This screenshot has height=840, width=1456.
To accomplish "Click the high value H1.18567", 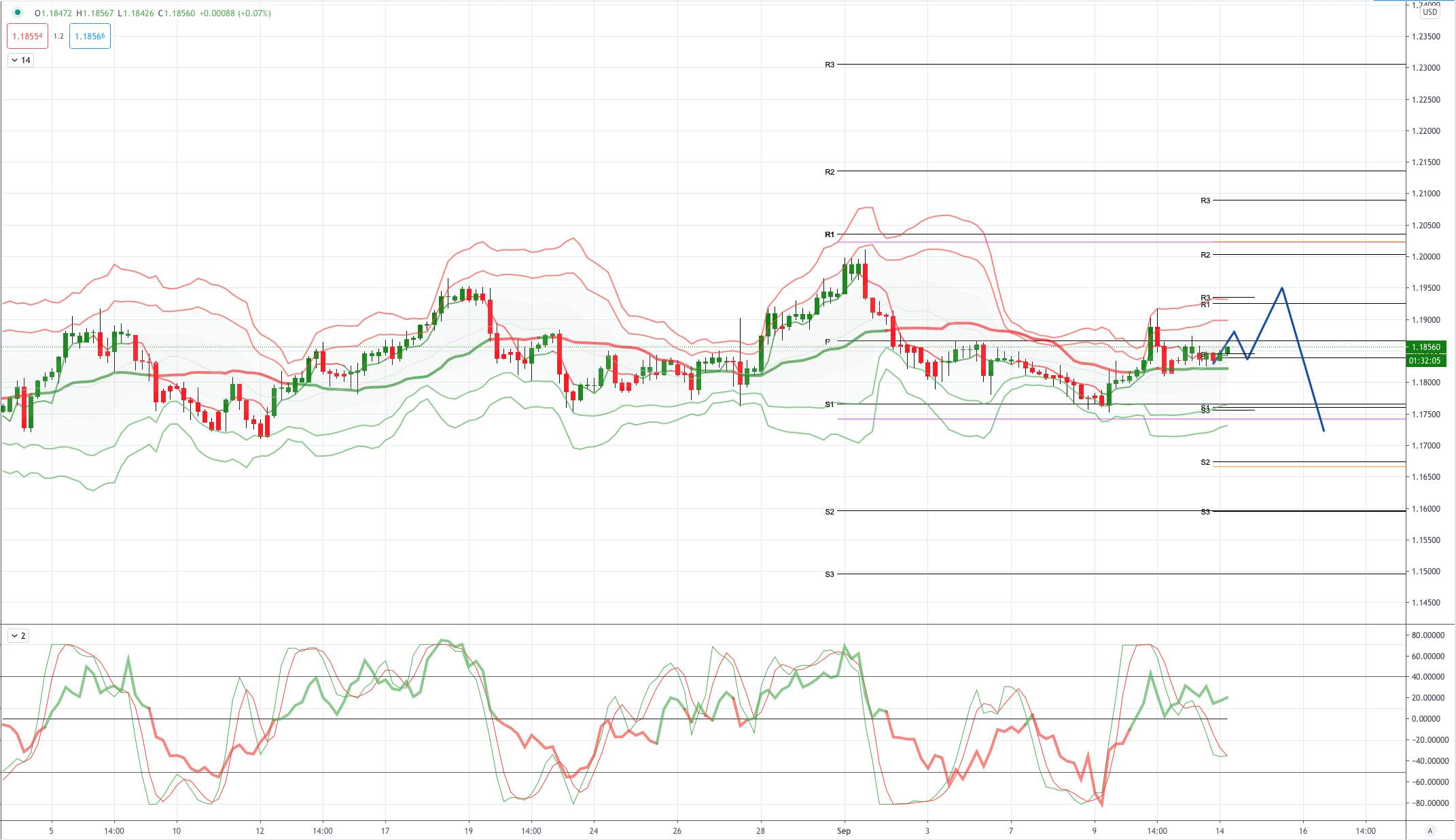I will (x=95, y=13).
